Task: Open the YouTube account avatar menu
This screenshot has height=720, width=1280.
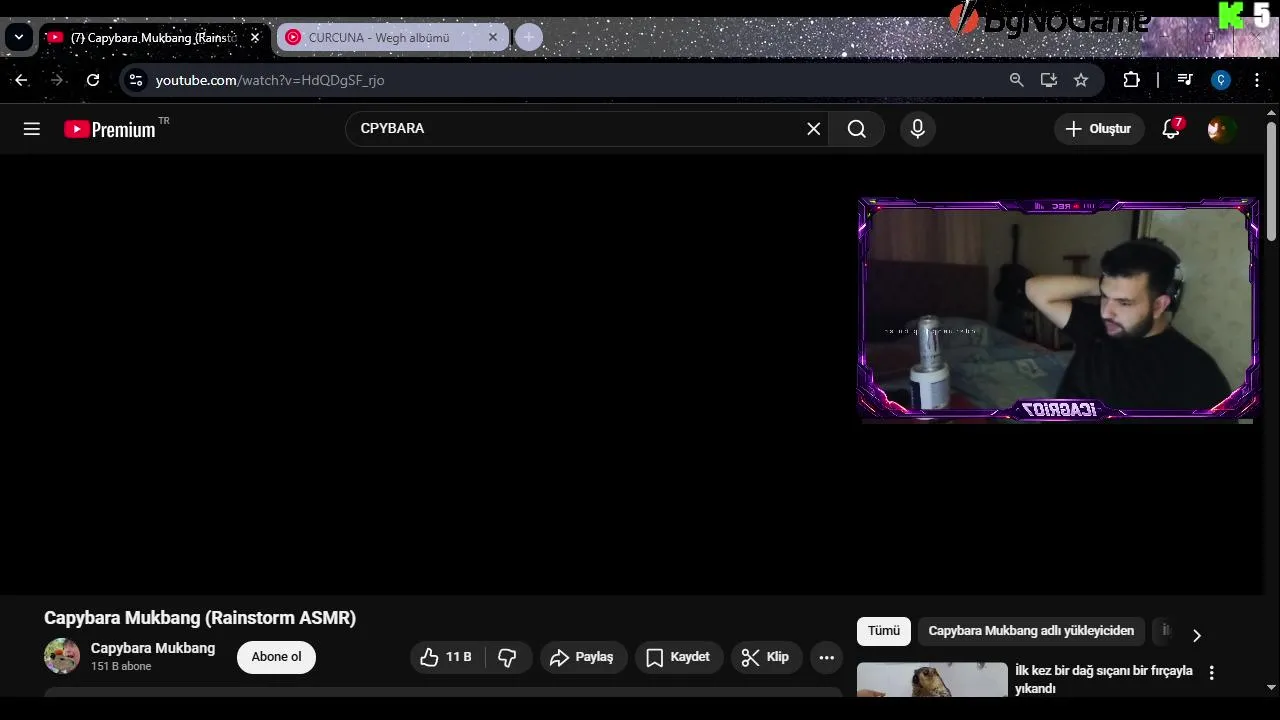Action: (x=1220, y=129)
